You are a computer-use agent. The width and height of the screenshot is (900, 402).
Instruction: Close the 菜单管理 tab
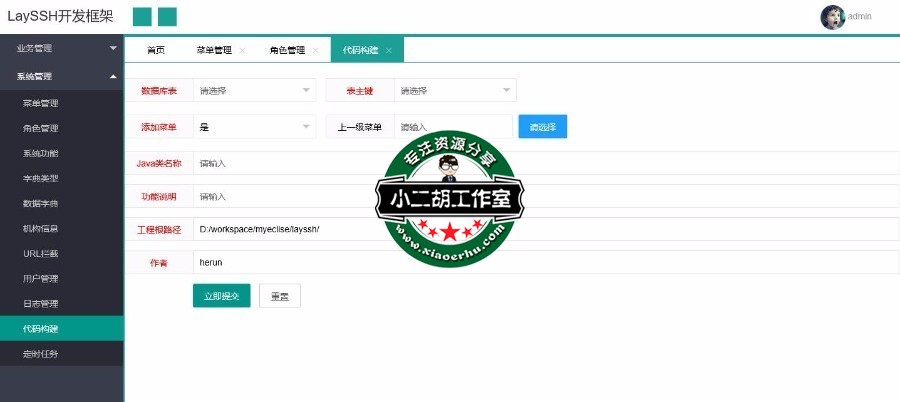click(x=242, y=50)
